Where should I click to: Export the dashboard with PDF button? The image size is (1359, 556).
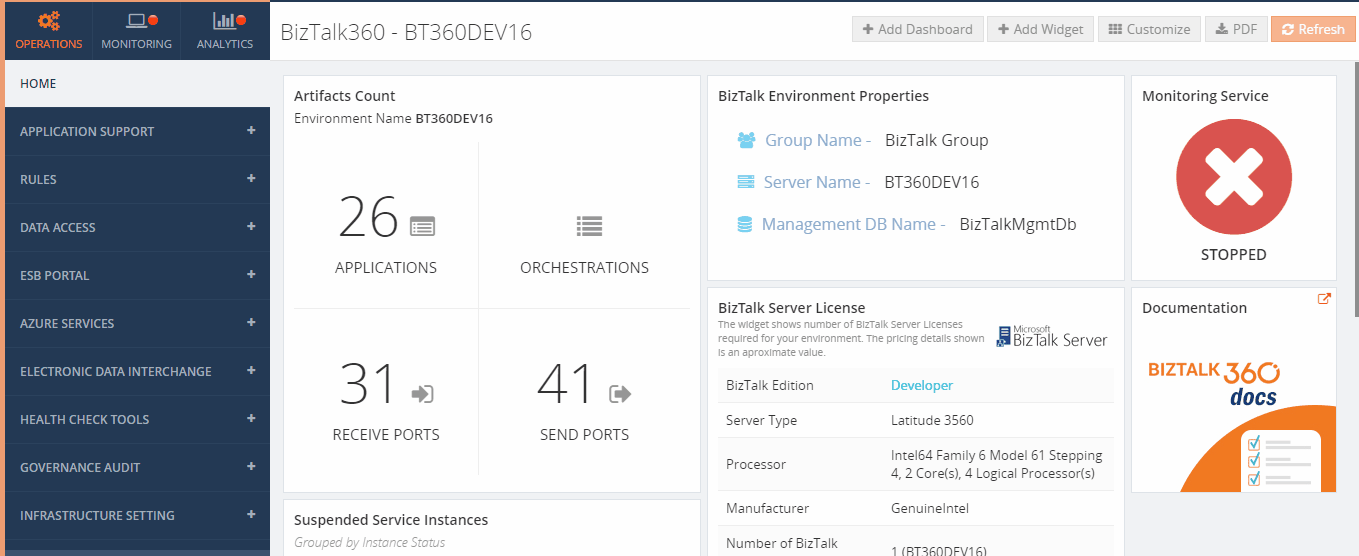click(1236, 29)
